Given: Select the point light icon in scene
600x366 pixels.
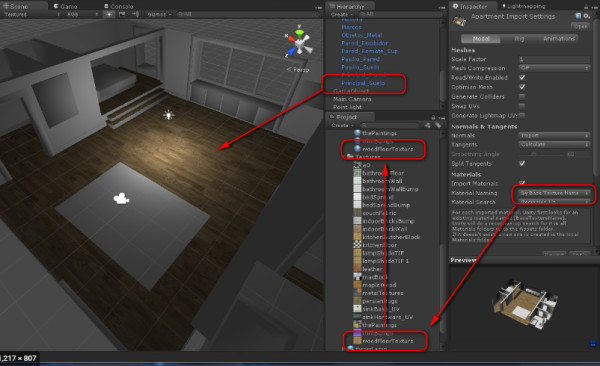Looking at the screenshot, I should point(168,114).
